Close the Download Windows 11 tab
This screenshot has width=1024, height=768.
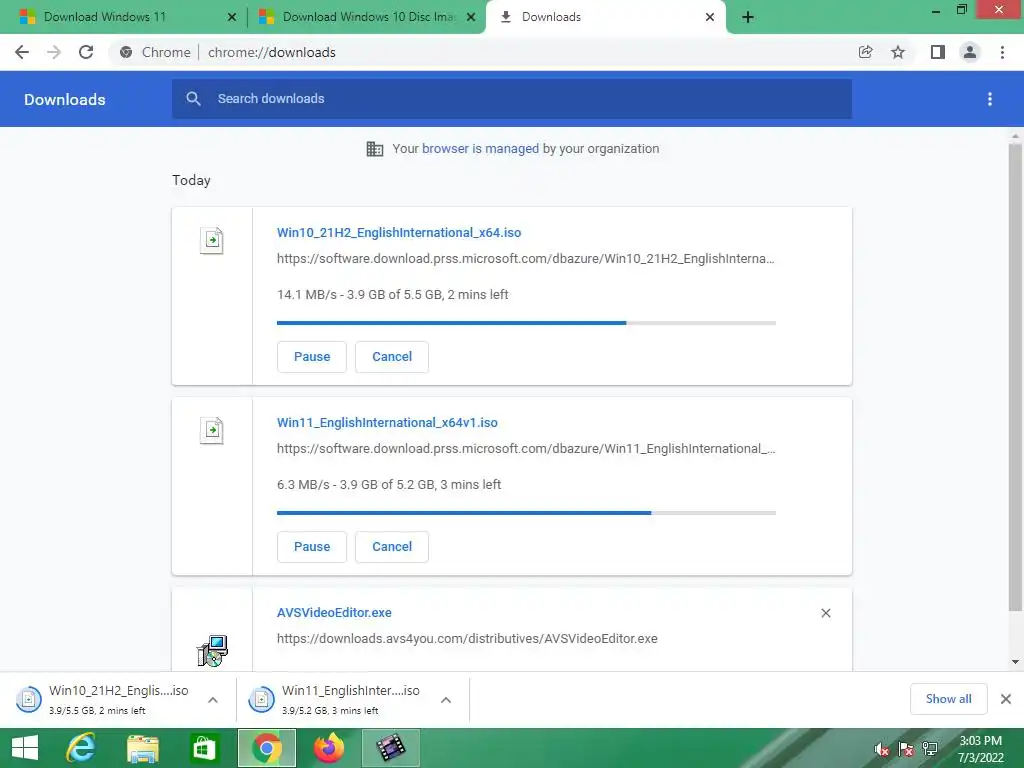click(x=232, y=17)
